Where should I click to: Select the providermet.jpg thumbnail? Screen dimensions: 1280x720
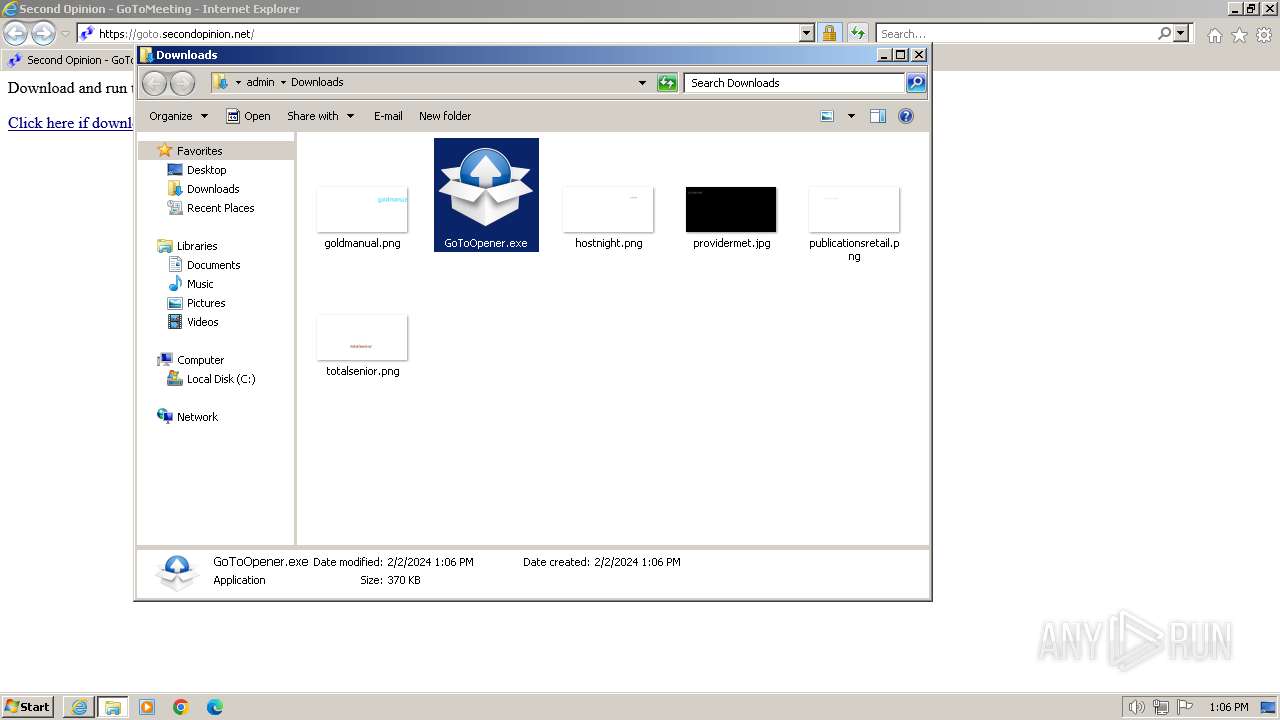(x=731, y=209)
